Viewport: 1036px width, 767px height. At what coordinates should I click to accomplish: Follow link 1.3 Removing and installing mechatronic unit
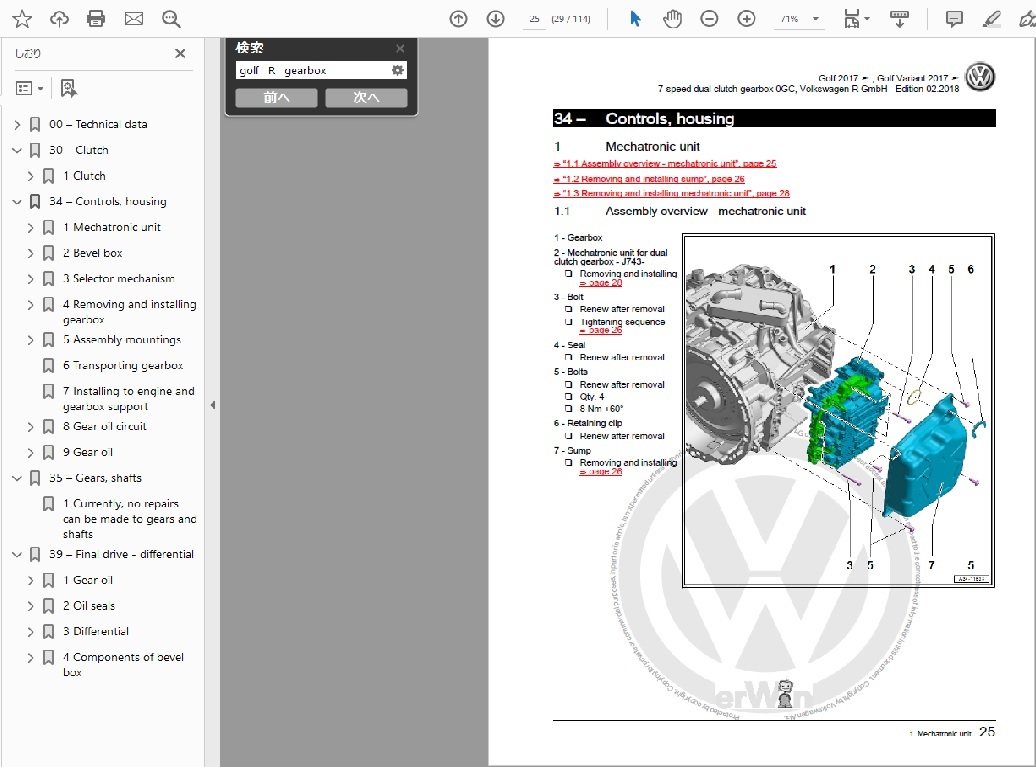[x=671, y=193]
